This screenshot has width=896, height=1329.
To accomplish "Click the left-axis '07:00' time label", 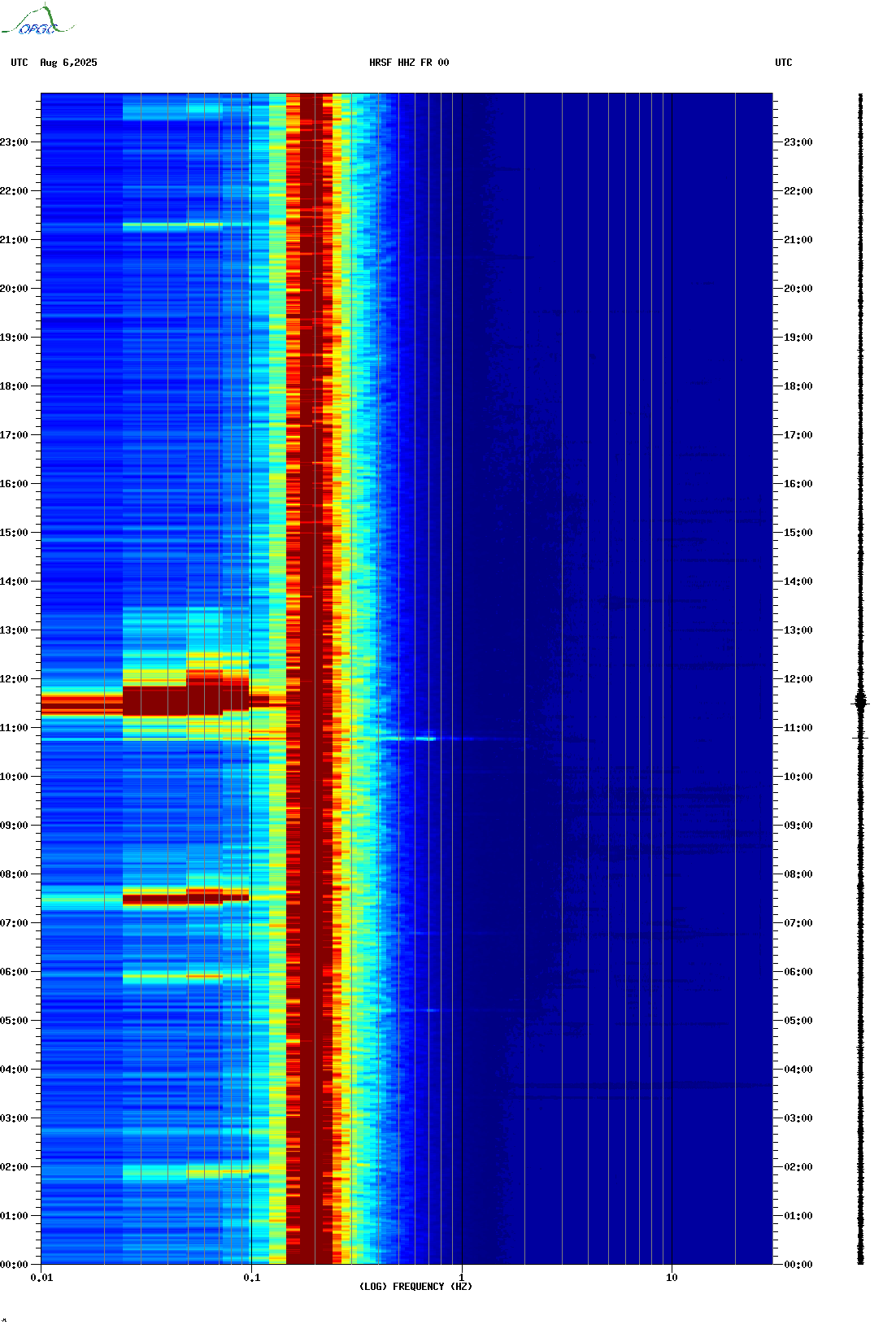I will pyautogui.click(x=14, y=923).
